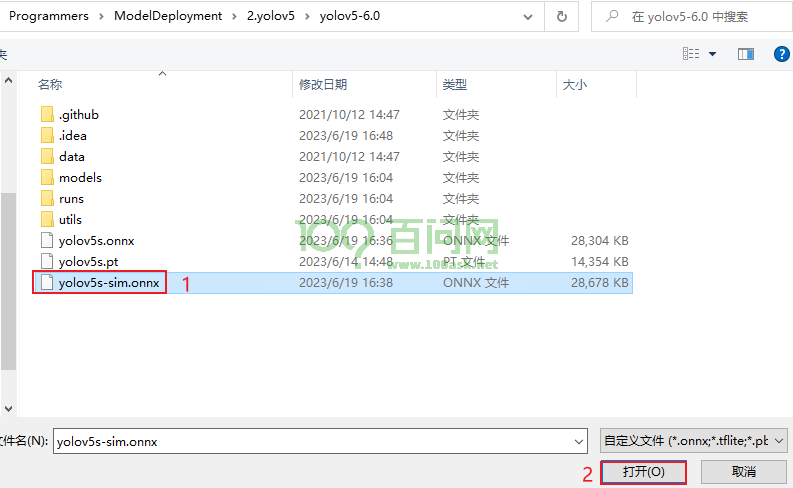793x488 pixels.
Task: Open the help question mark icon
Action: pyautogui.click(x=780, y=53)
